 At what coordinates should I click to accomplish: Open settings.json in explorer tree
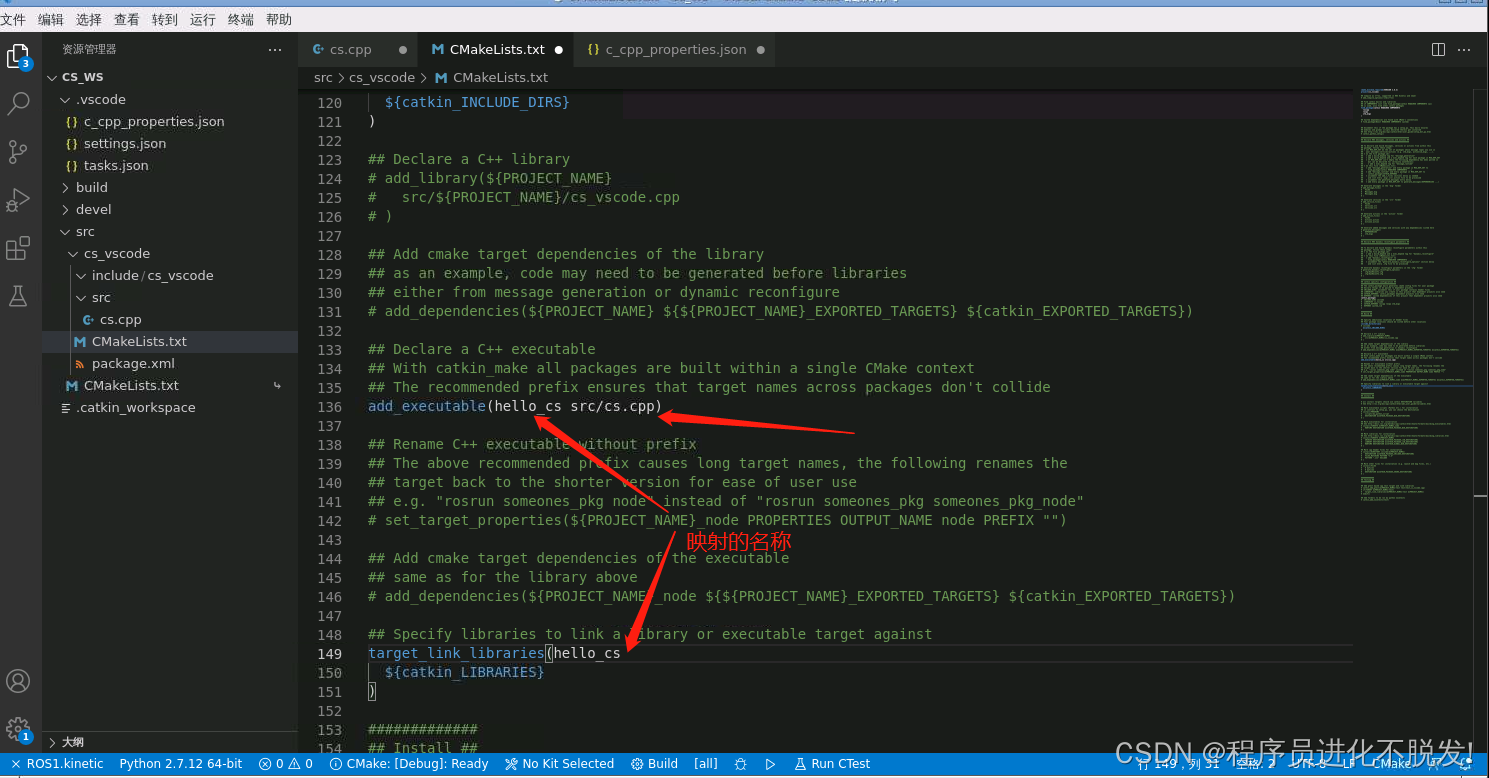click(125, 143)
